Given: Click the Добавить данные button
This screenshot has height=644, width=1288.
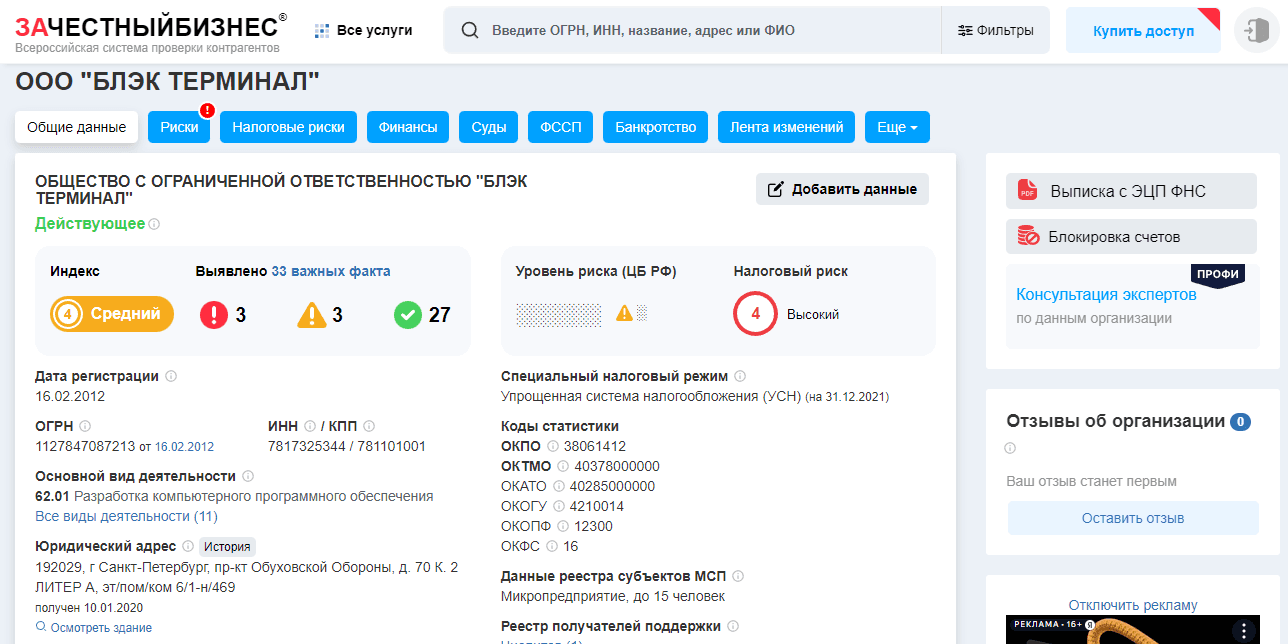Looking at the screenshot, I should [x=842, y=189].
